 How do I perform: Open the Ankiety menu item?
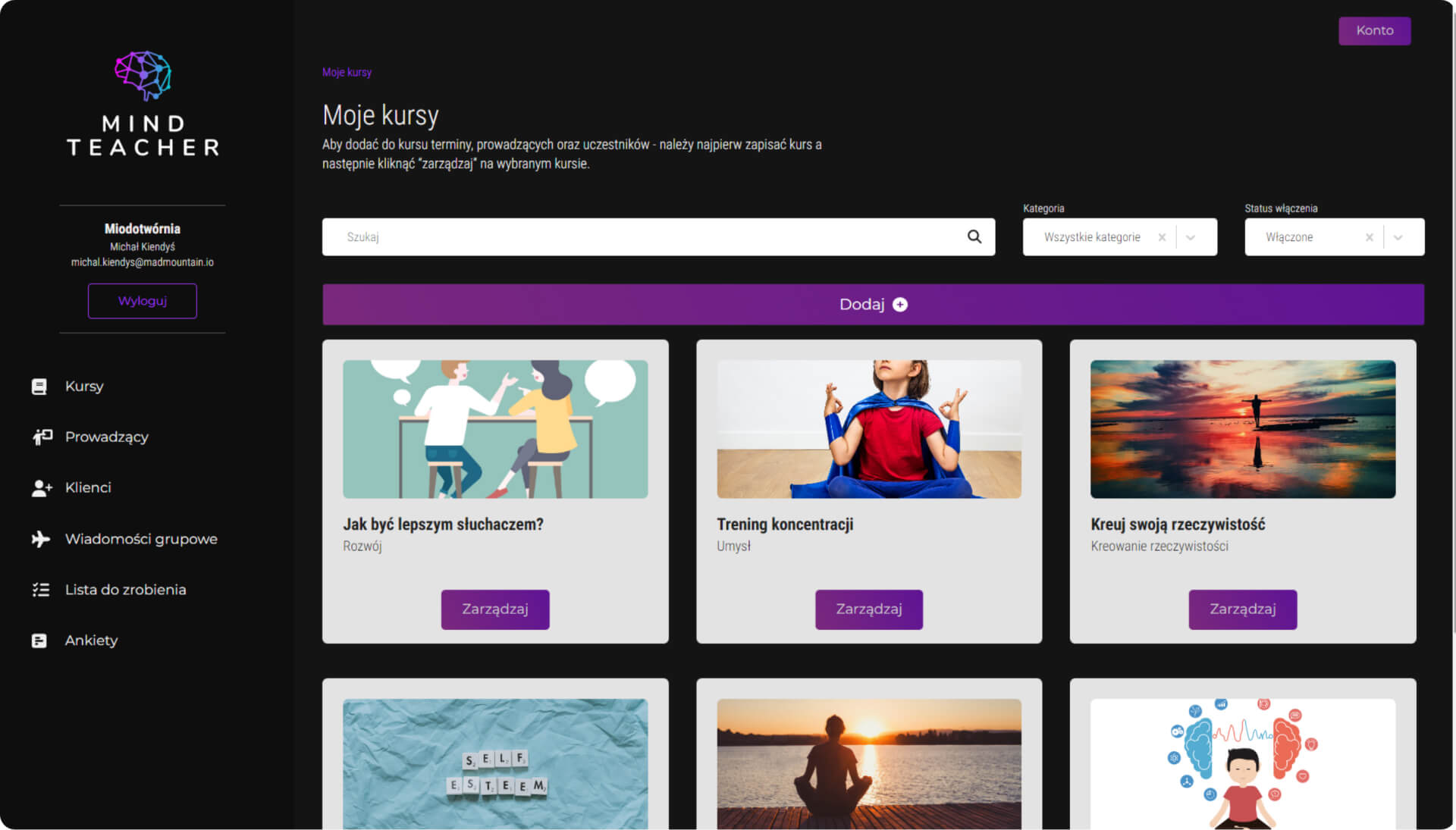coord(91,641)
